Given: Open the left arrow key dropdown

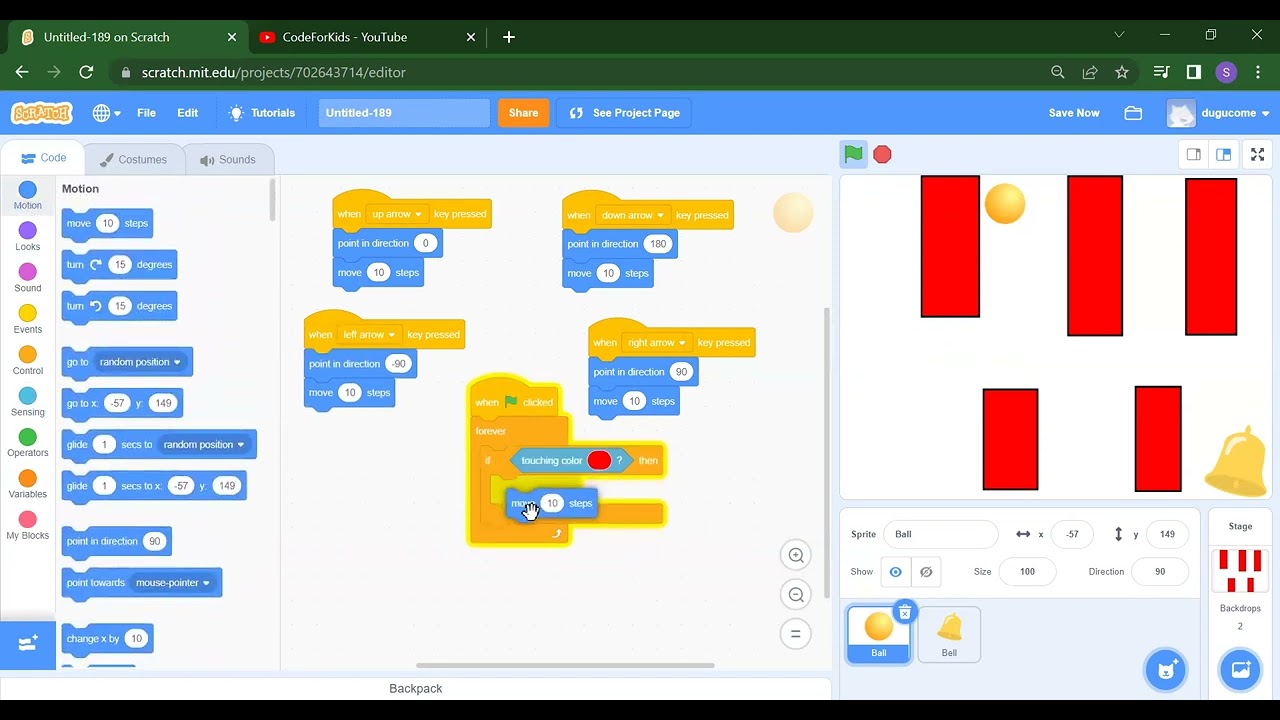Looking at the screenshot, I should point(368,335).
